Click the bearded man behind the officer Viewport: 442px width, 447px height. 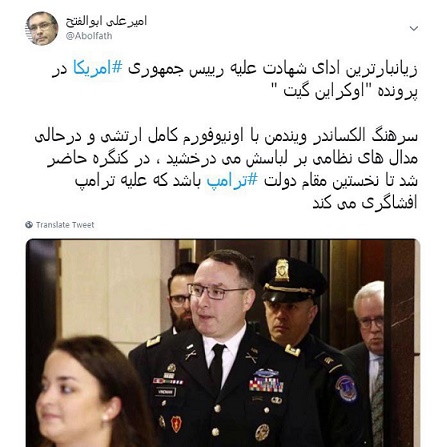[180, 297]
